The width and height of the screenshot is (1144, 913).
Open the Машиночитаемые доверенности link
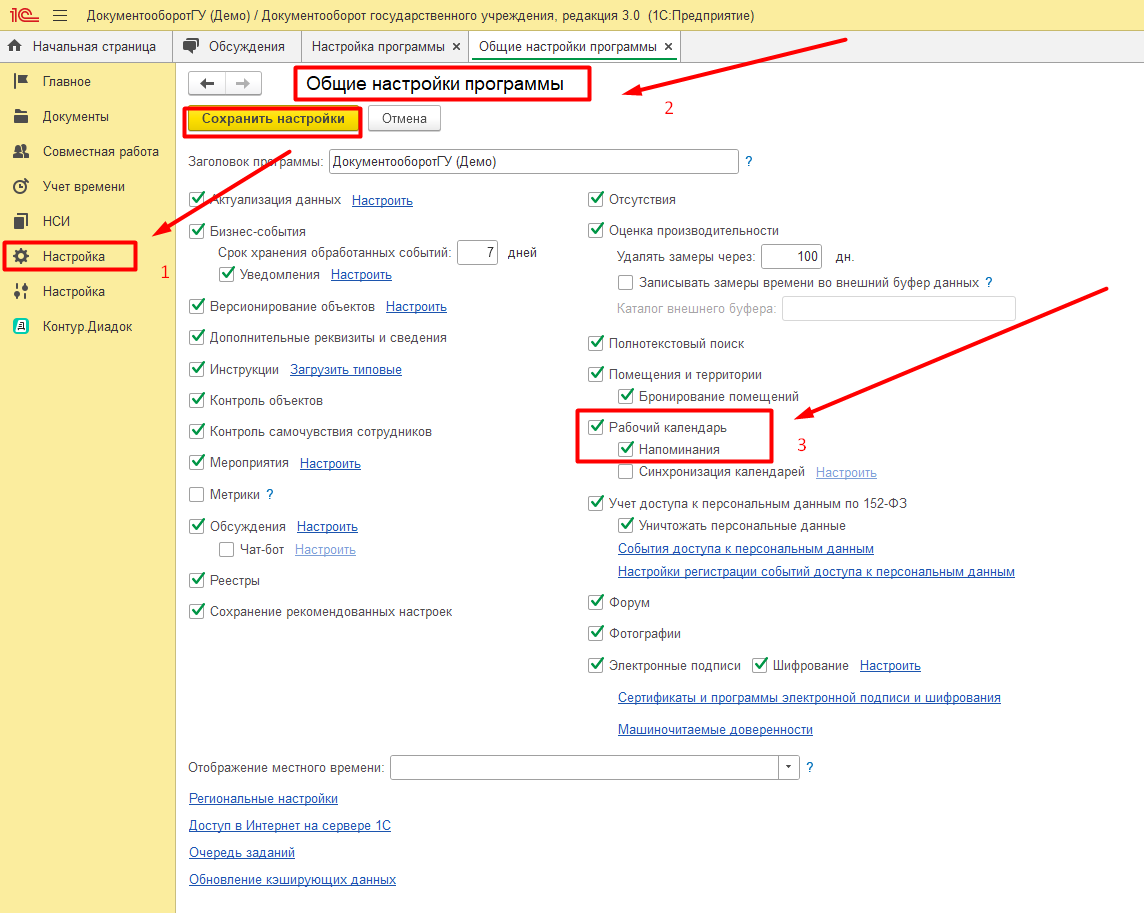(x=715, y=729)
